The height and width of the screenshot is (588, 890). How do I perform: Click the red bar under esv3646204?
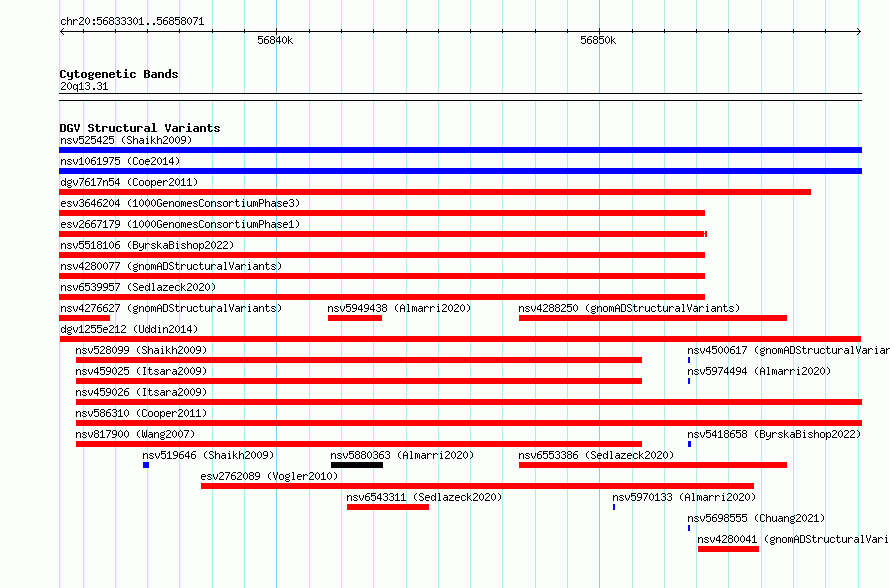382,213
